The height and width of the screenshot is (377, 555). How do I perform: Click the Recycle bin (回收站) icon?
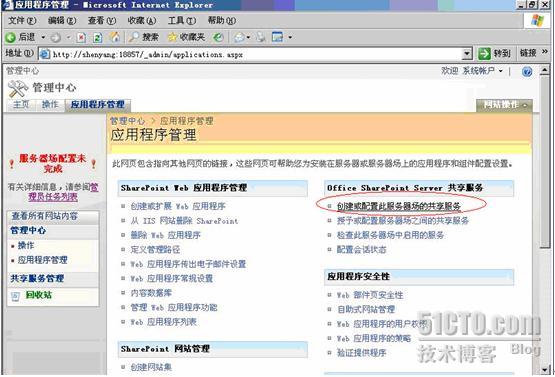tap(15, 296)
